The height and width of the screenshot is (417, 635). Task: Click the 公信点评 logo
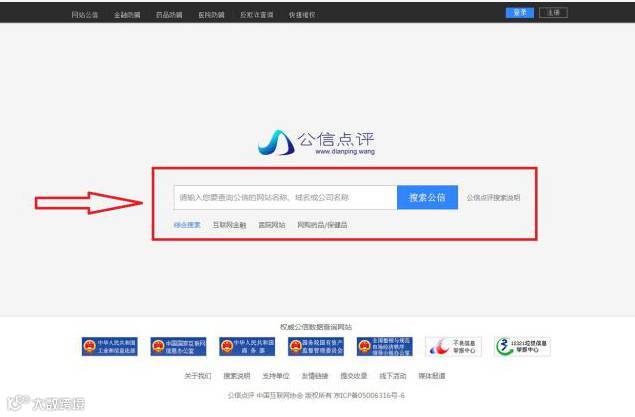(x=316, y=143)
